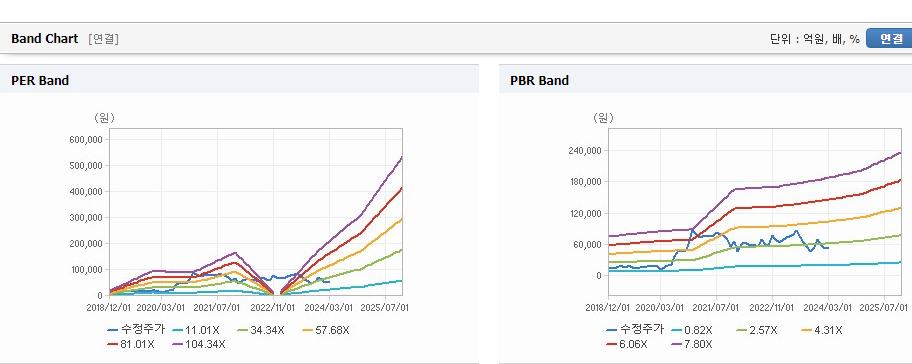Toggle 104.34X legend series

coord(199,344)
